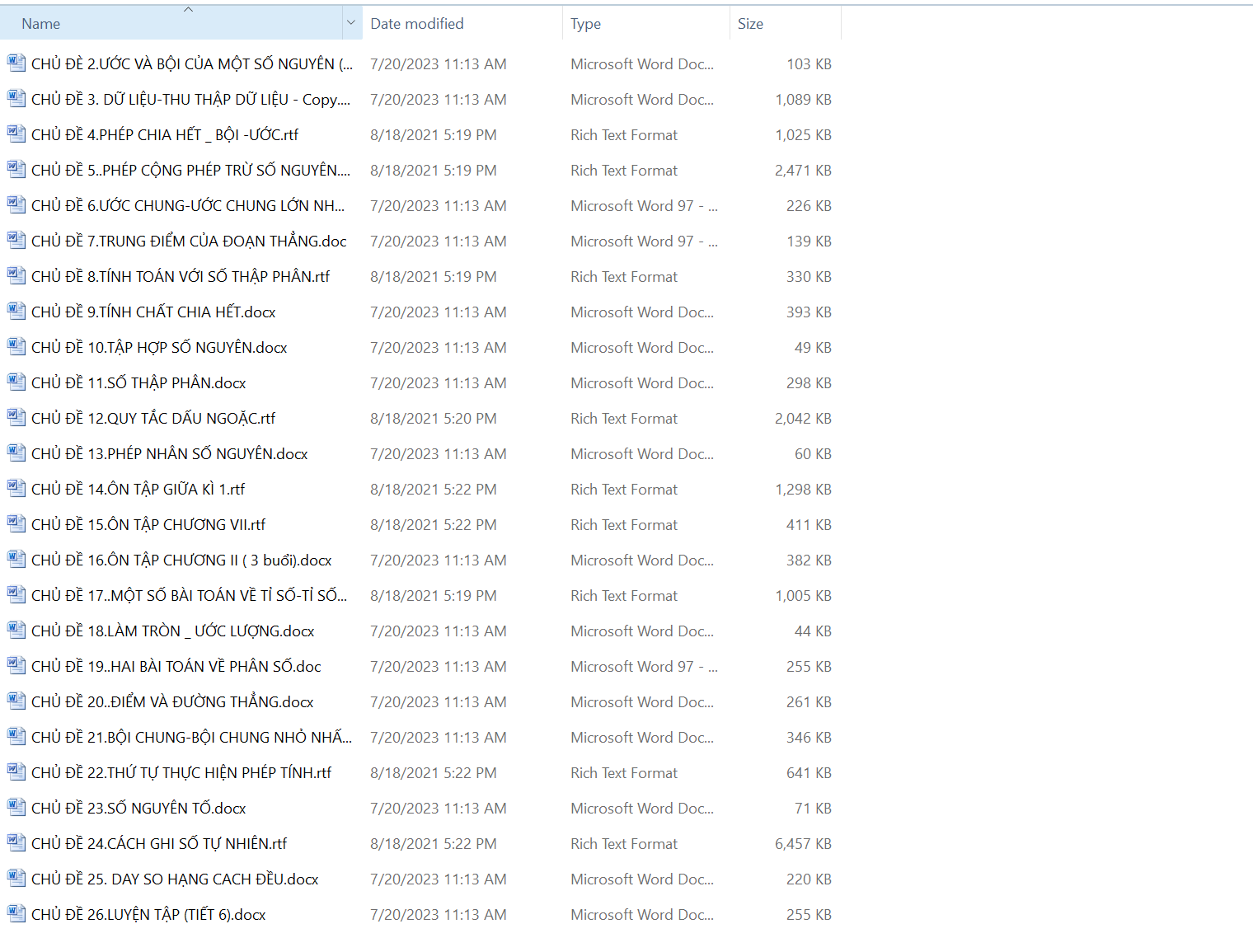Click the 71 KB size value
1253x952 pixels.
coord(813,808)
